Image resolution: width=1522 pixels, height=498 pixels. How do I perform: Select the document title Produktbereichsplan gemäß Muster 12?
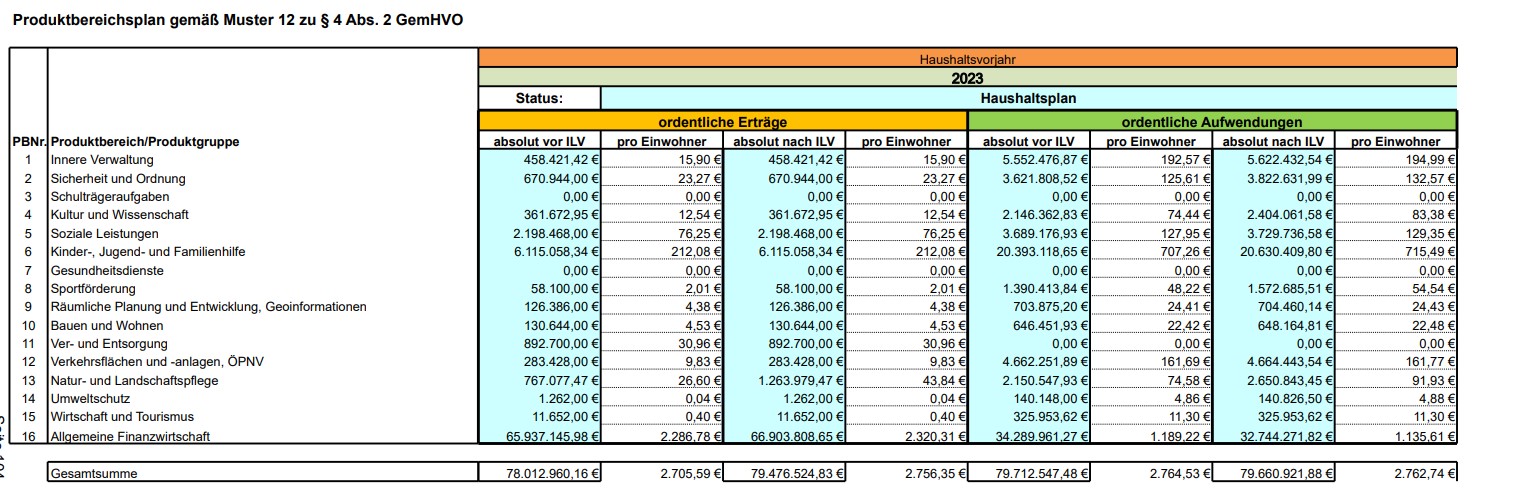[x=237, y=20]
